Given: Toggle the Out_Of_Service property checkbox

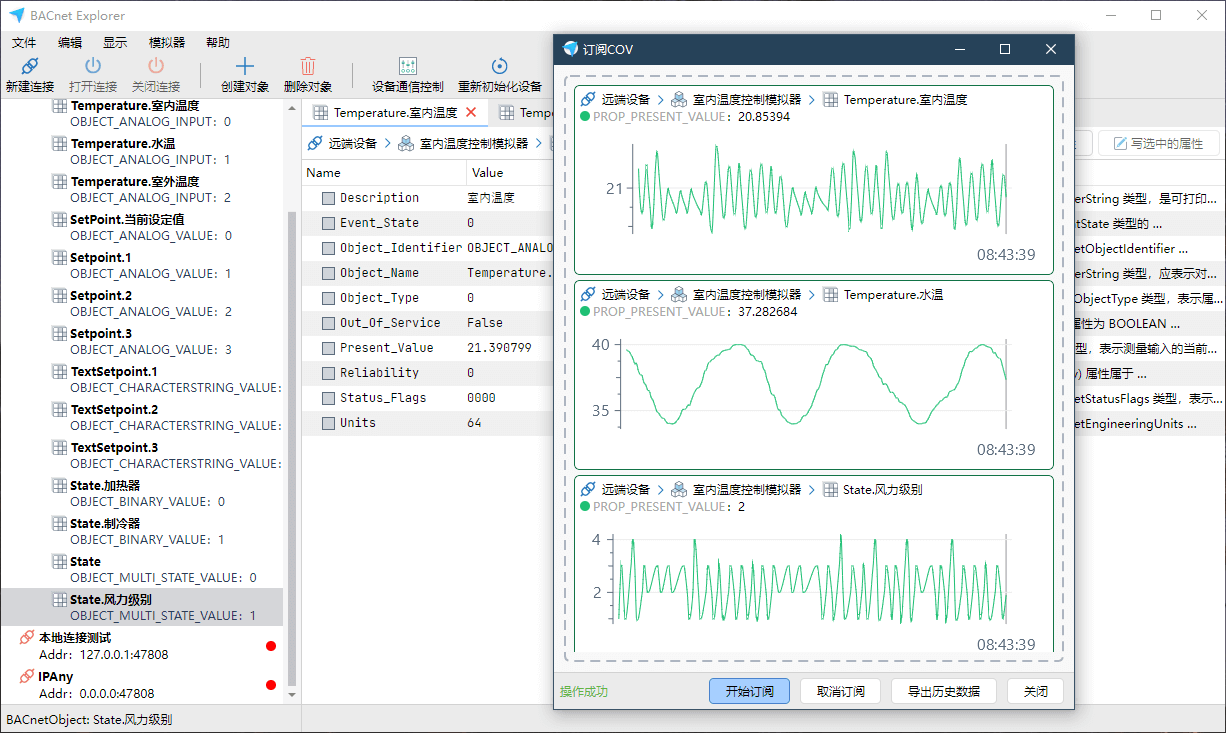Looking at the screenshot, I should pyautogui.click(x=328, y=323).
